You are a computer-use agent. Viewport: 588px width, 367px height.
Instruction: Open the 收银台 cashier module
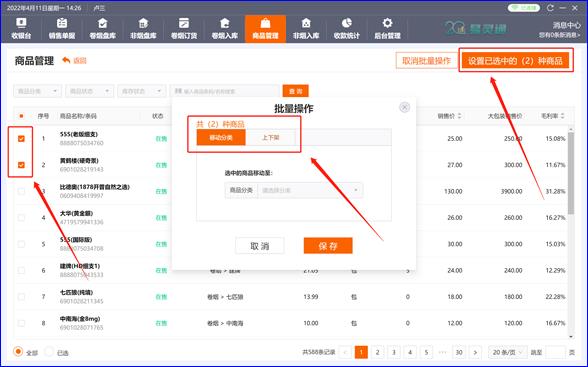(x=21, y=28)
